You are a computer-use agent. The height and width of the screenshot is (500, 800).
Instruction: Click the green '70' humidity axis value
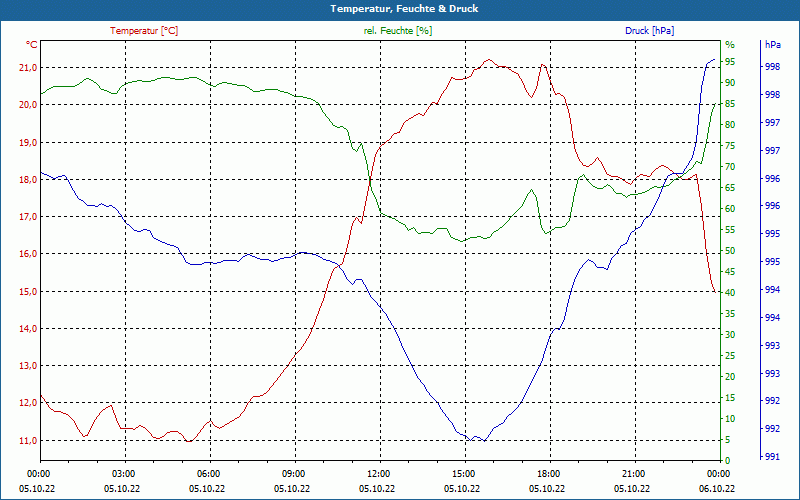coord(730,167)
